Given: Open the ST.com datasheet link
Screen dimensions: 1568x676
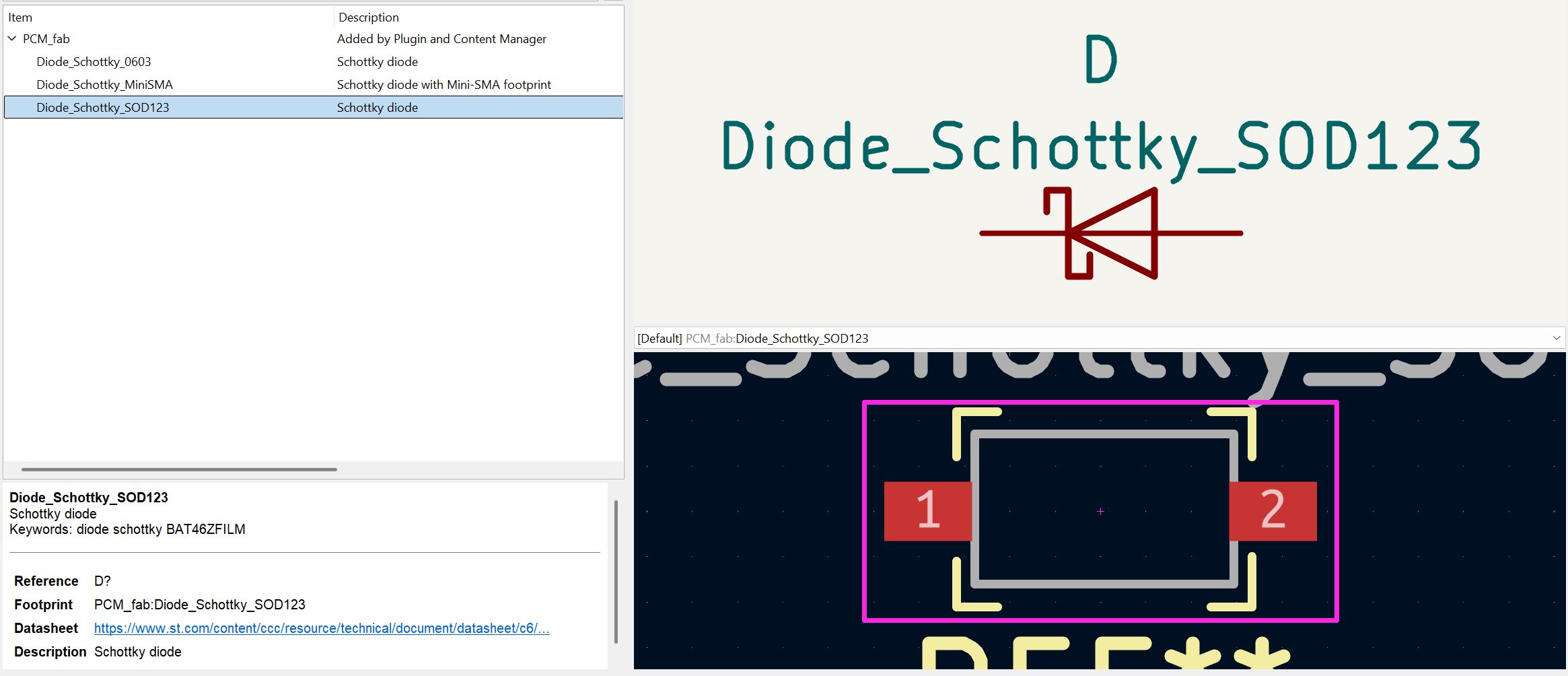Looking at the screenshot, I should click(320, 628).
